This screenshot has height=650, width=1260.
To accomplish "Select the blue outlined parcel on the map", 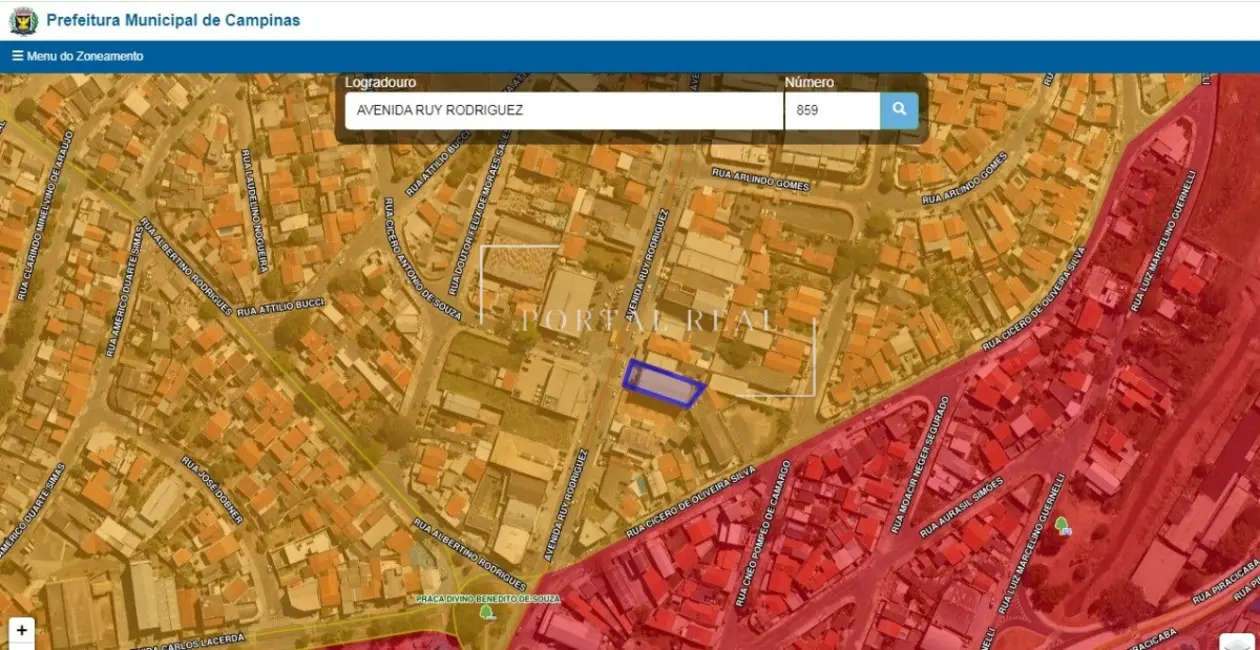I will [x=663, y=384].
